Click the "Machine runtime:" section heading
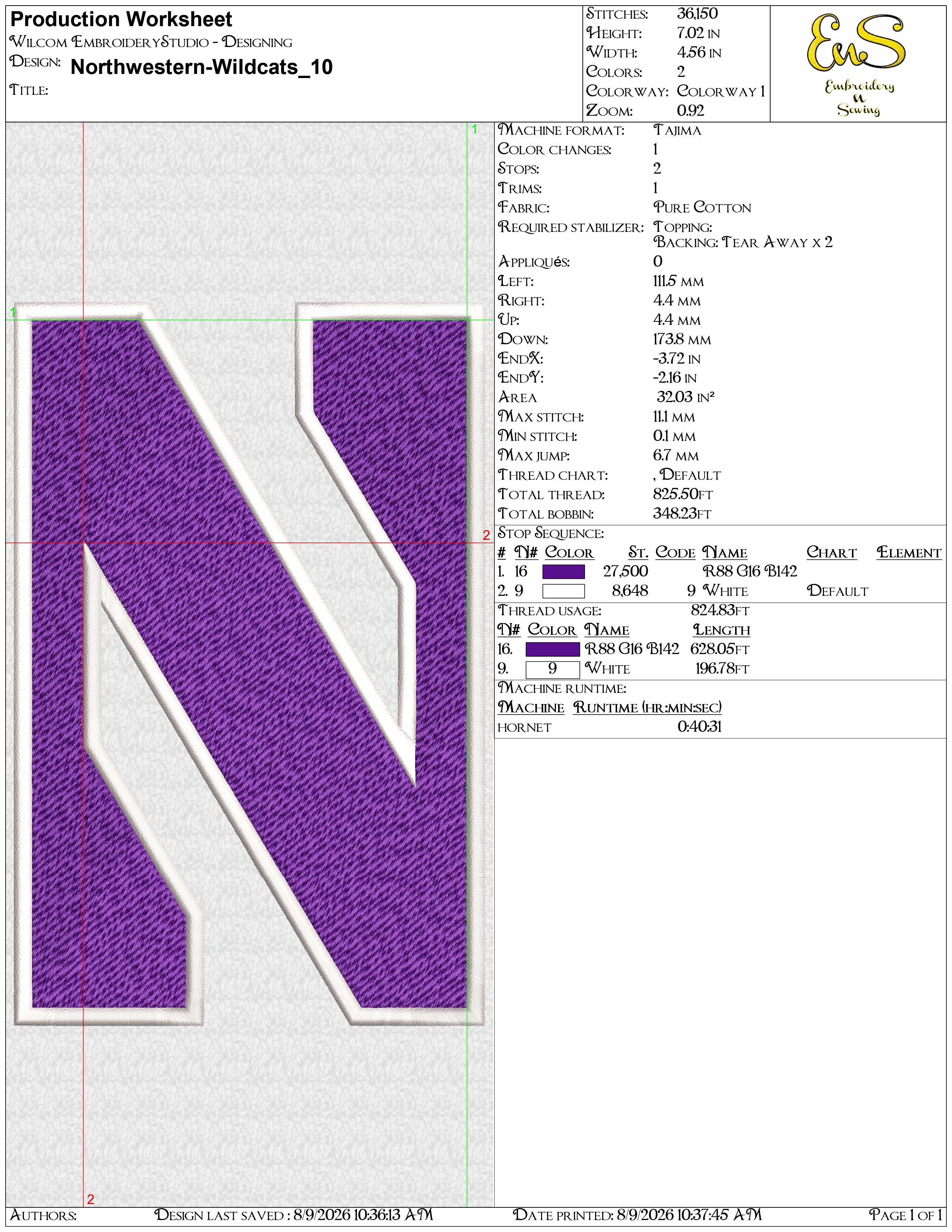 (562, 688)
